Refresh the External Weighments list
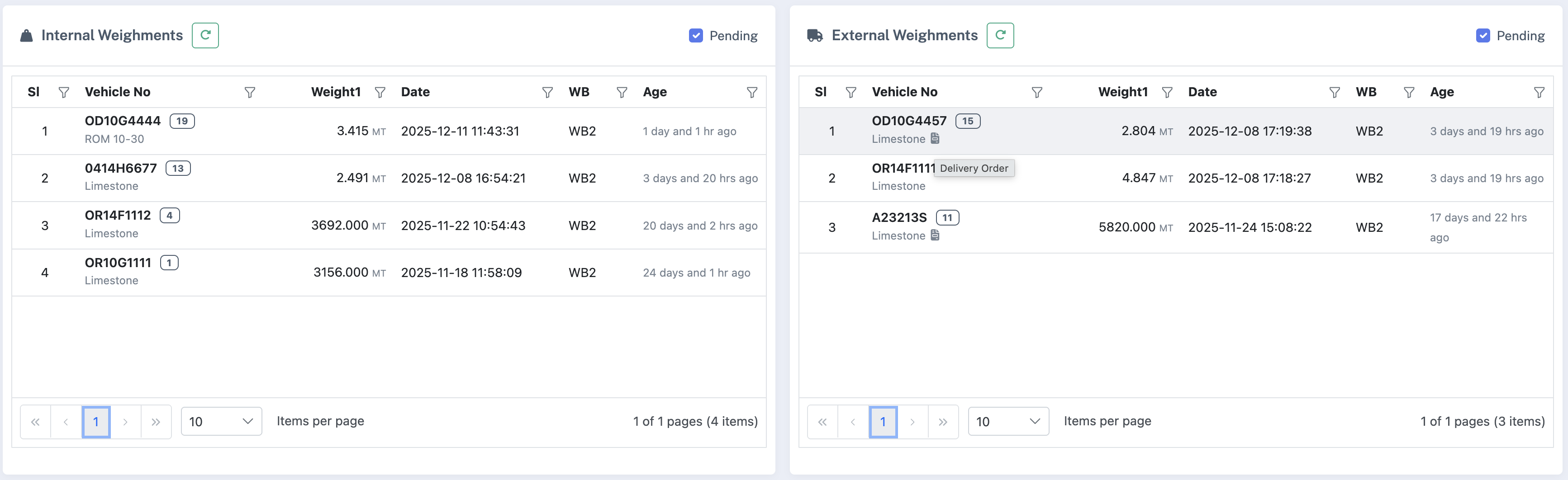 point(999,35)
